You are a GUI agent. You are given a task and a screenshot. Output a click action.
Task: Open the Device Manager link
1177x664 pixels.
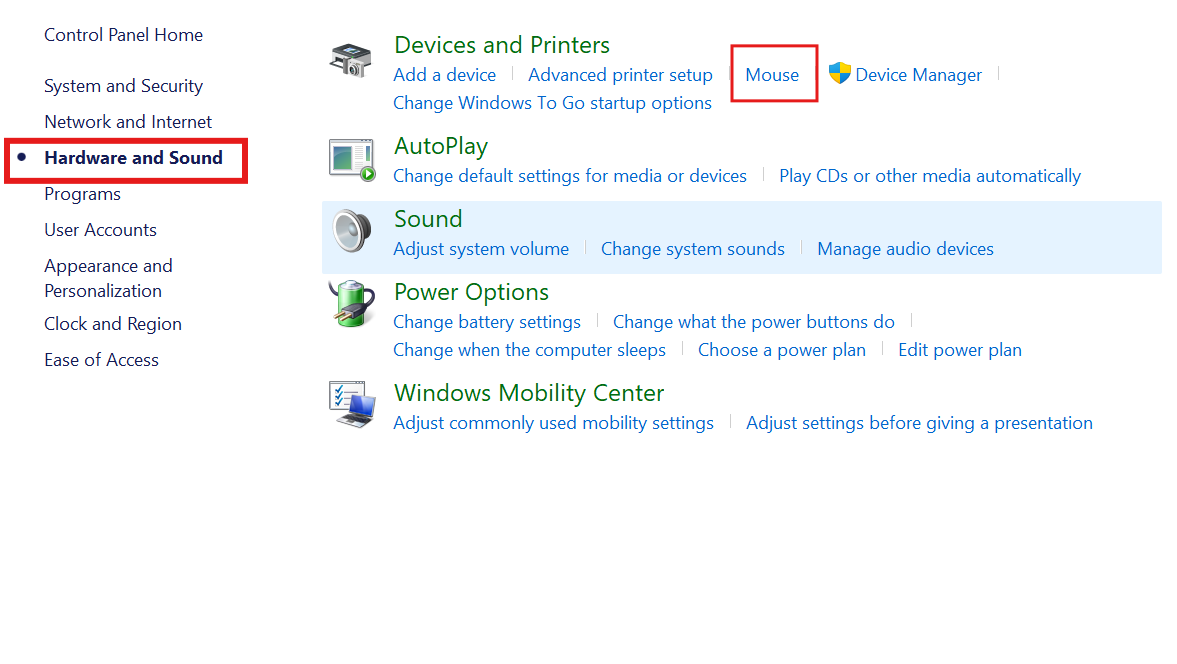coord(918,75)
